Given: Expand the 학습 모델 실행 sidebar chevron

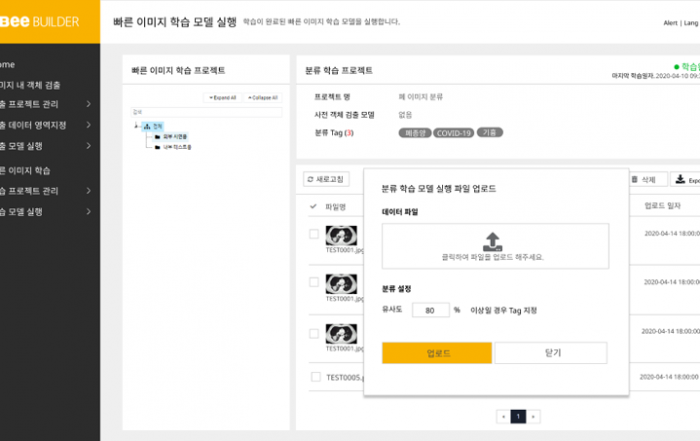Looking at the screenshot, I should [88, 212].
